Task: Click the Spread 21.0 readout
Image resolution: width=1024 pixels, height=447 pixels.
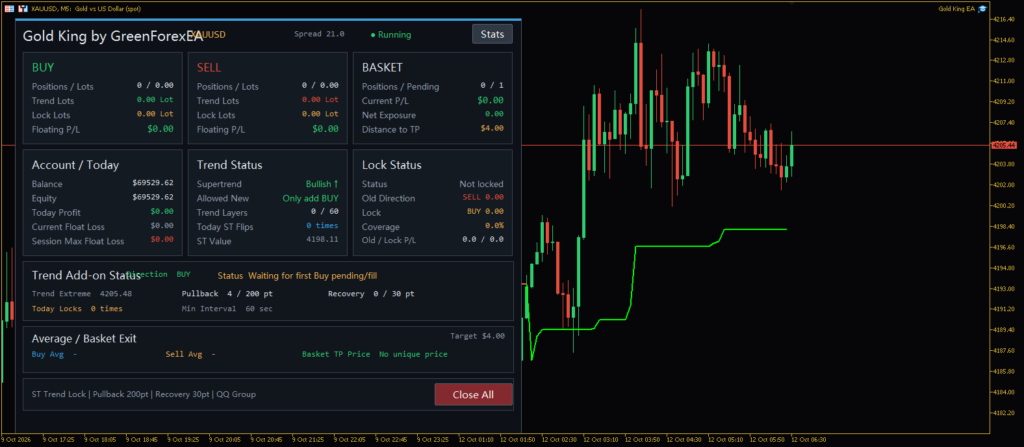Action: tap(319, 34)
